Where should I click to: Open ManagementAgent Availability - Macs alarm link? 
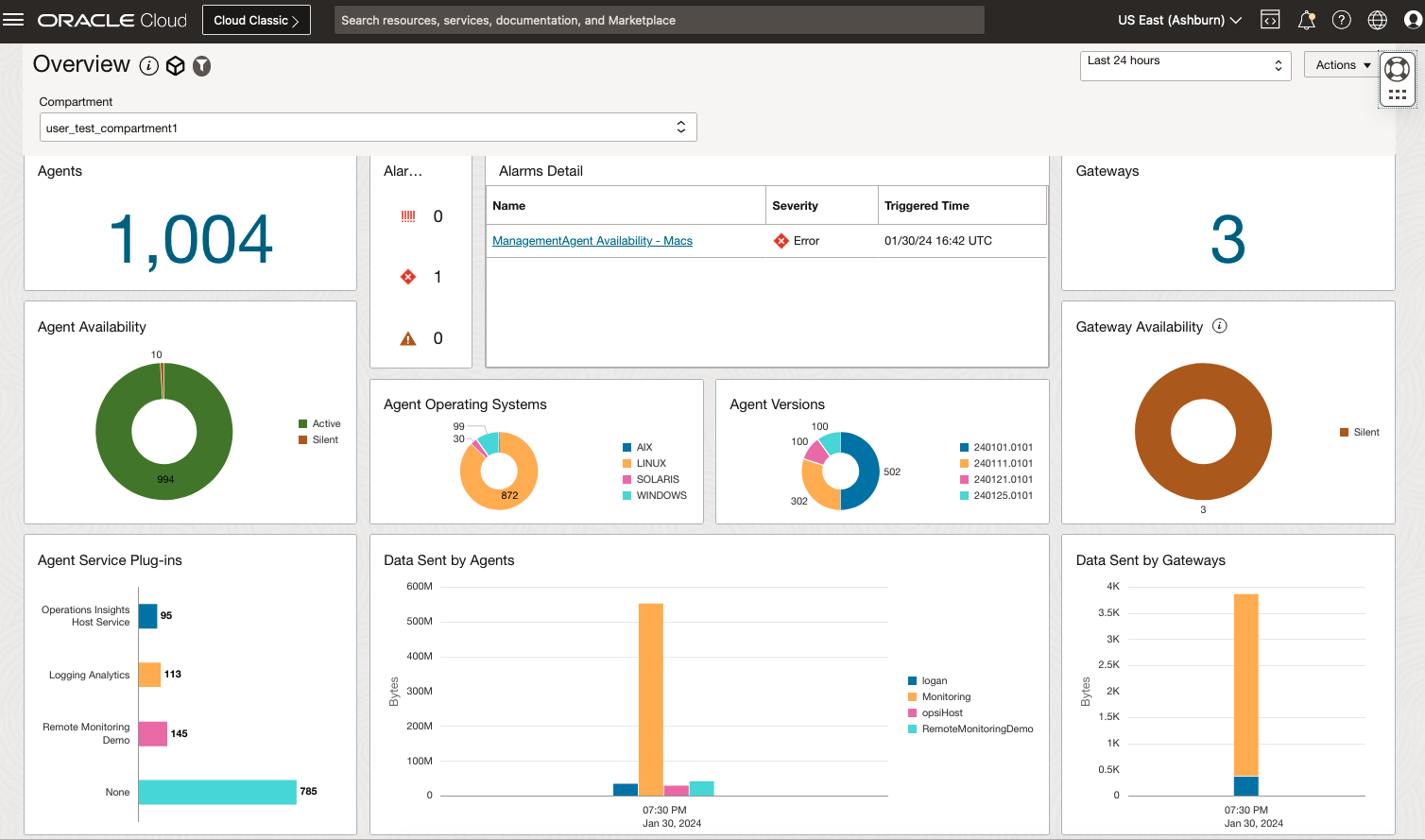pyautogui.click(x=592, y=241)
